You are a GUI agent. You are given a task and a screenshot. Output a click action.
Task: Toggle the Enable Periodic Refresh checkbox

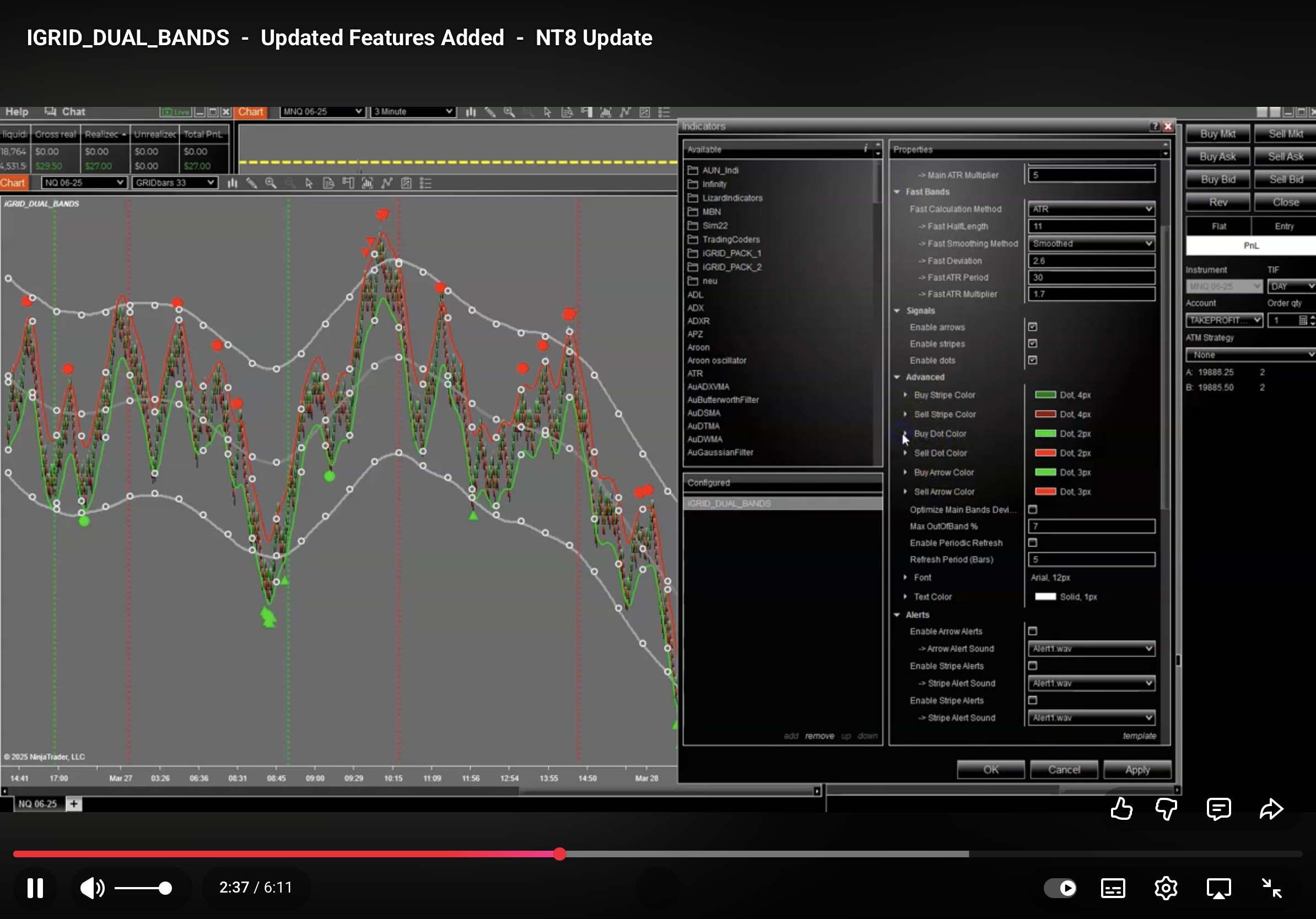tap(1032, 542)
